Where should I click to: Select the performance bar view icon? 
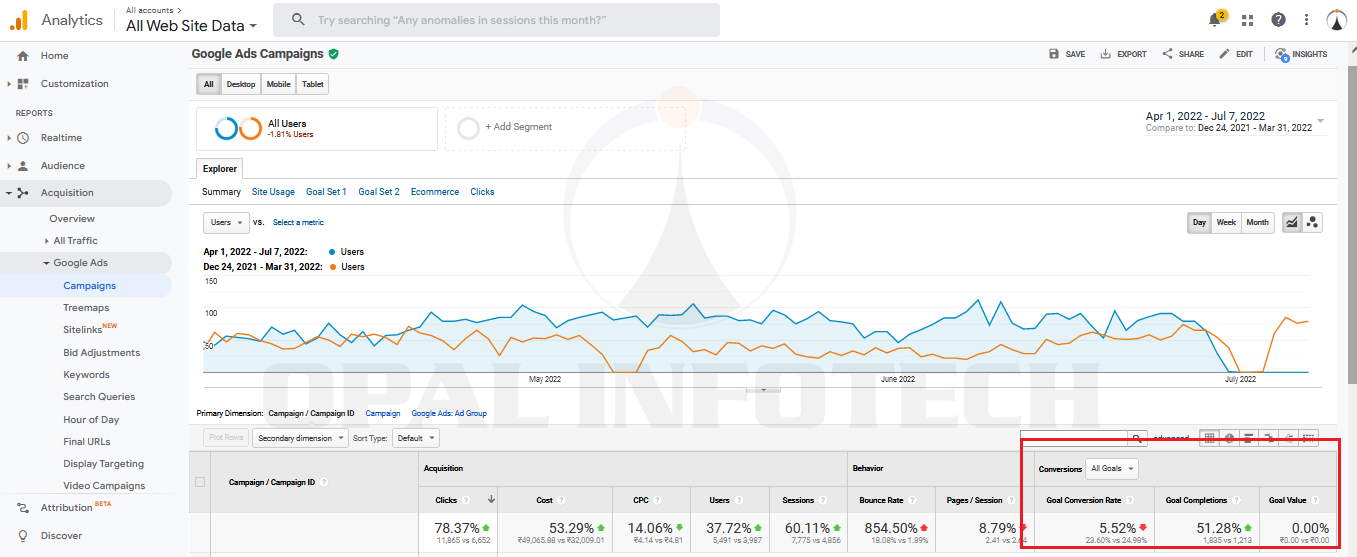tap(1249, 438)
